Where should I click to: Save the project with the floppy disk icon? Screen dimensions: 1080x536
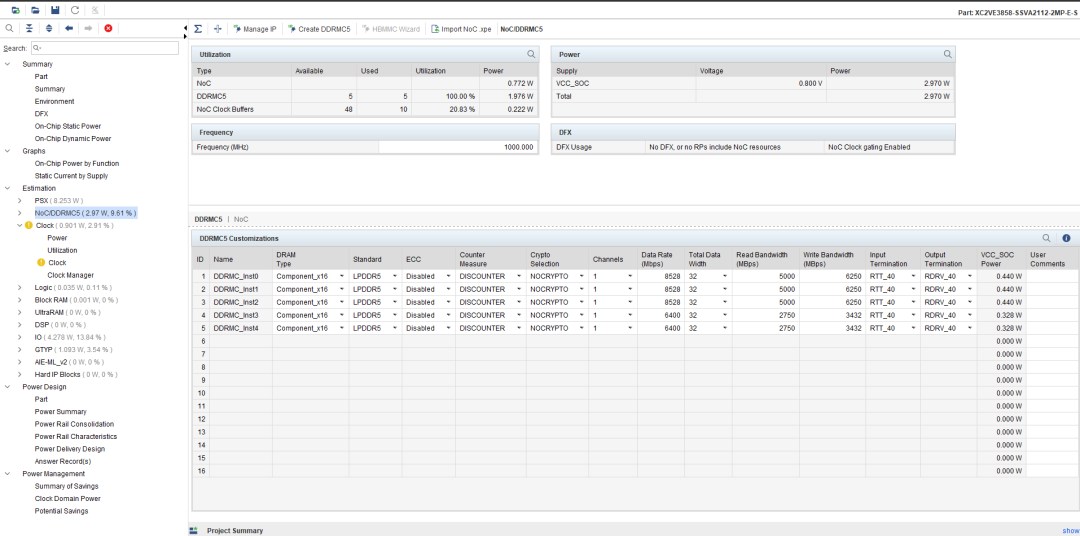(x=55, y=10)
